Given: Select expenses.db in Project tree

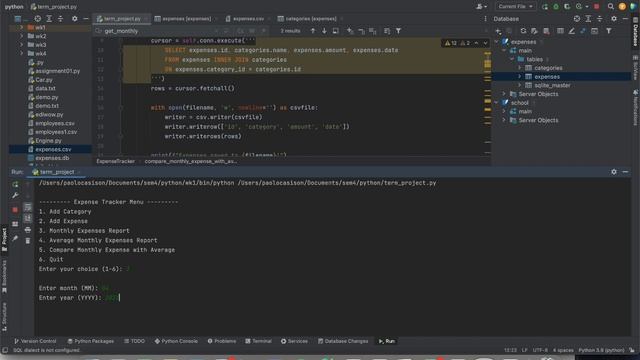Looking at the screenshot, I should click(52, 158).
